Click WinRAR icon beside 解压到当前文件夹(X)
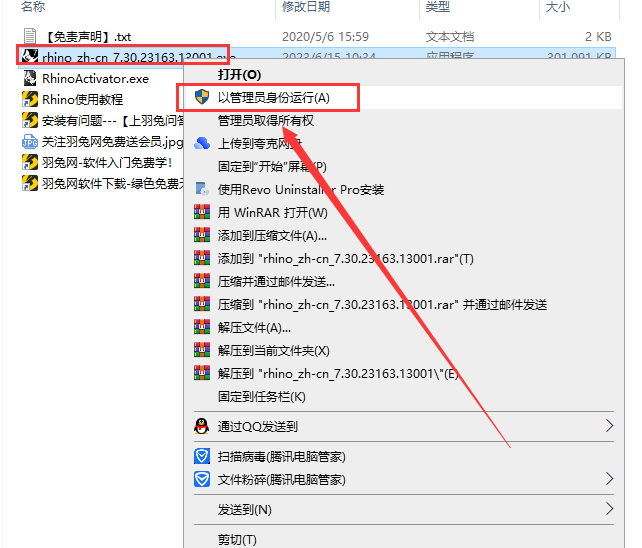Screen dimensions: 642x548 pos(202,350)
